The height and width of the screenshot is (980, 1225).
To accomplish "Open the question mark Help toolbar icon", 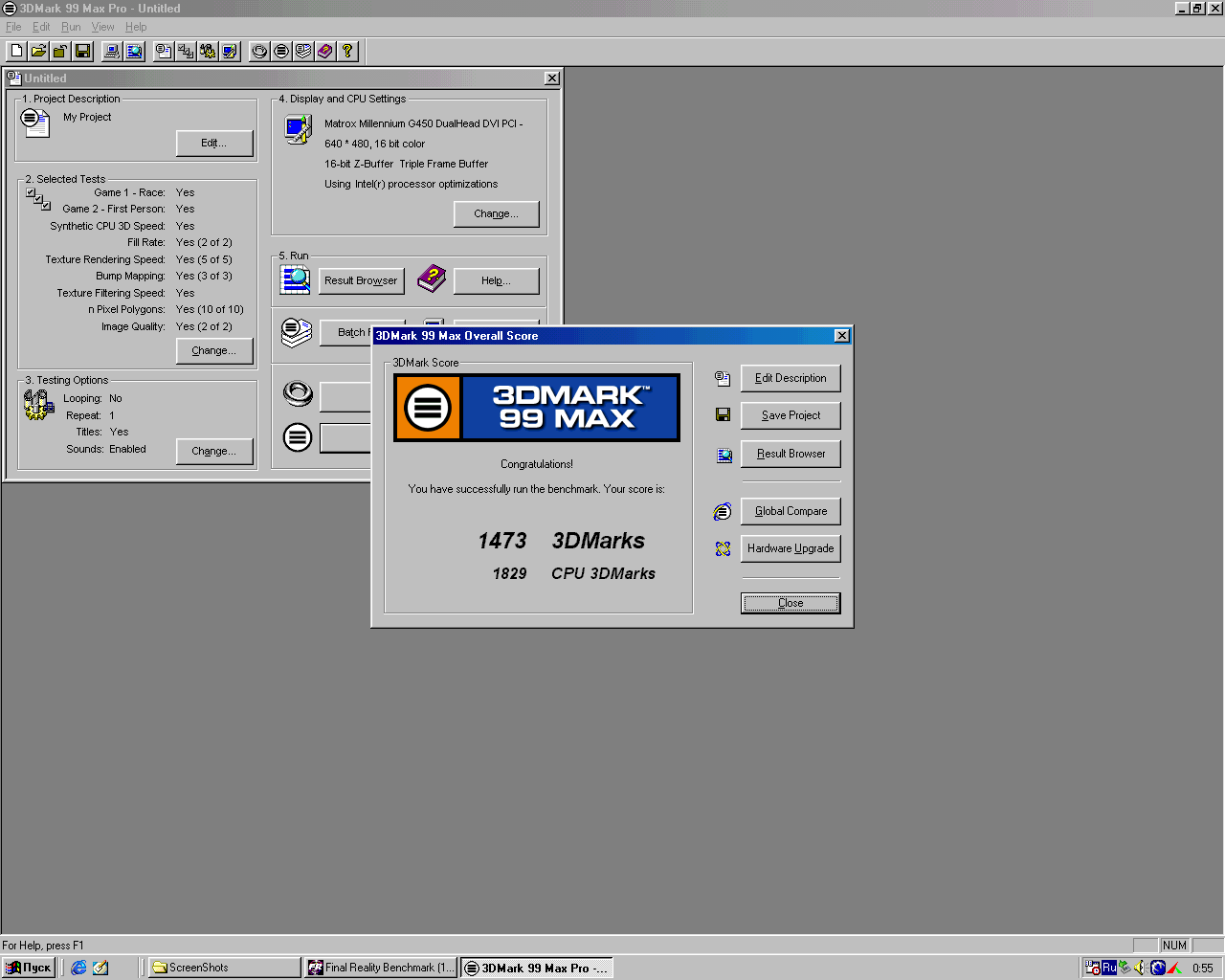I will coord(346,51).
